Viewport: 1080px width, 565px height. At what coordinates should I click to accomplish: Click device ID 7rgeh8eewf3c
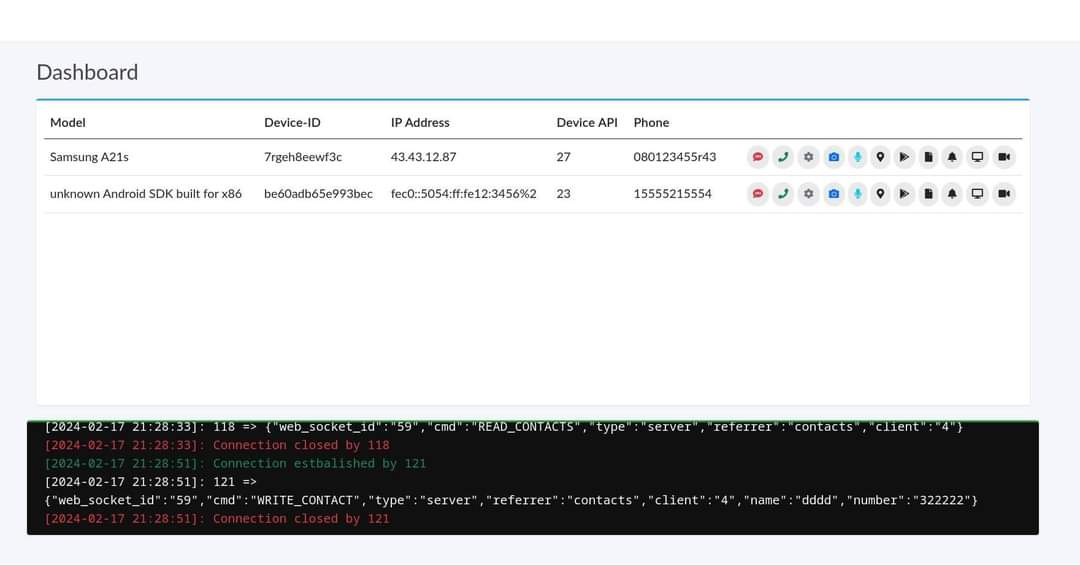click(x=303, y=157)
